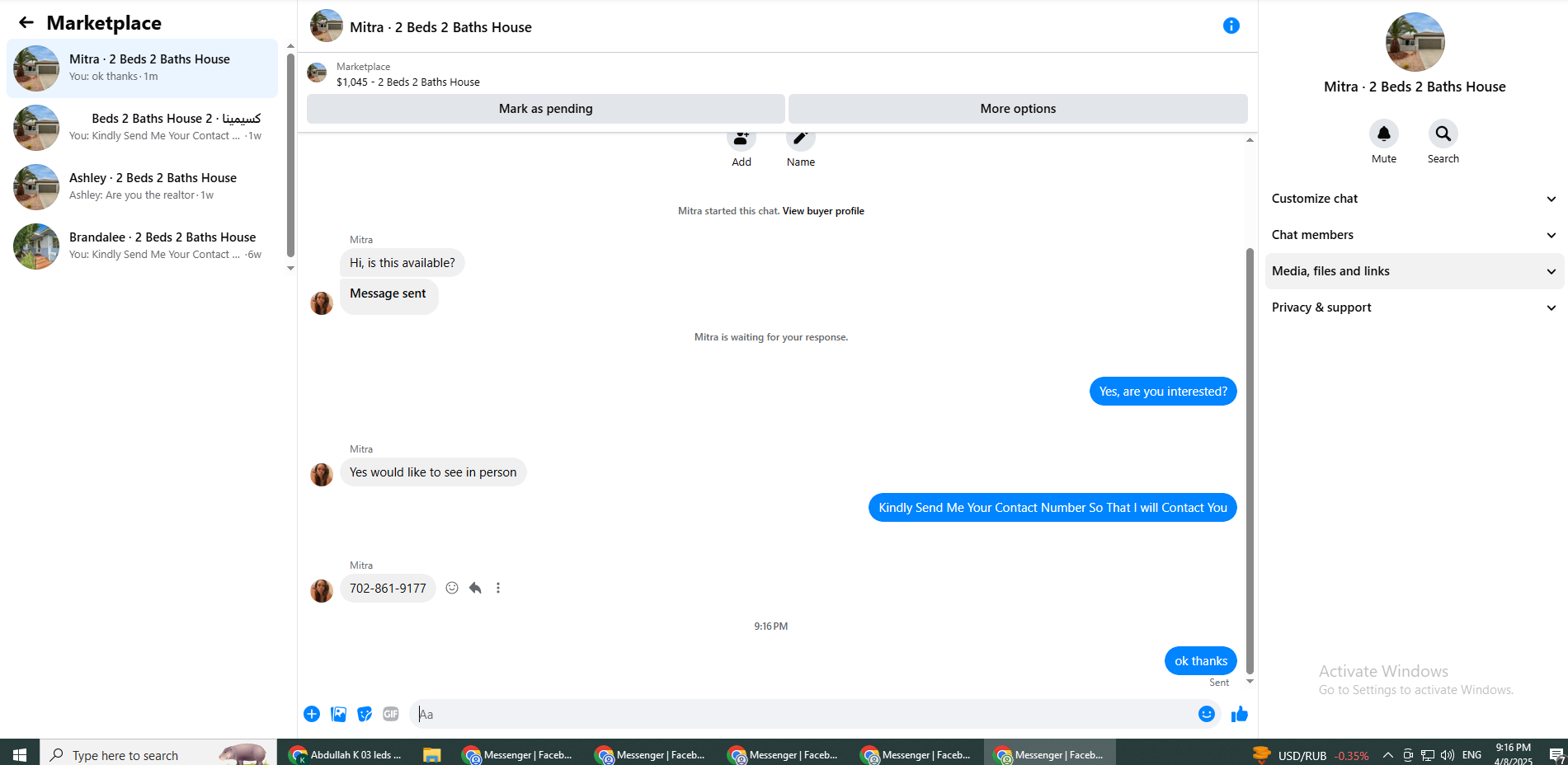
Task: Open Brandalee's conversation in list
Action: [142, 246]
